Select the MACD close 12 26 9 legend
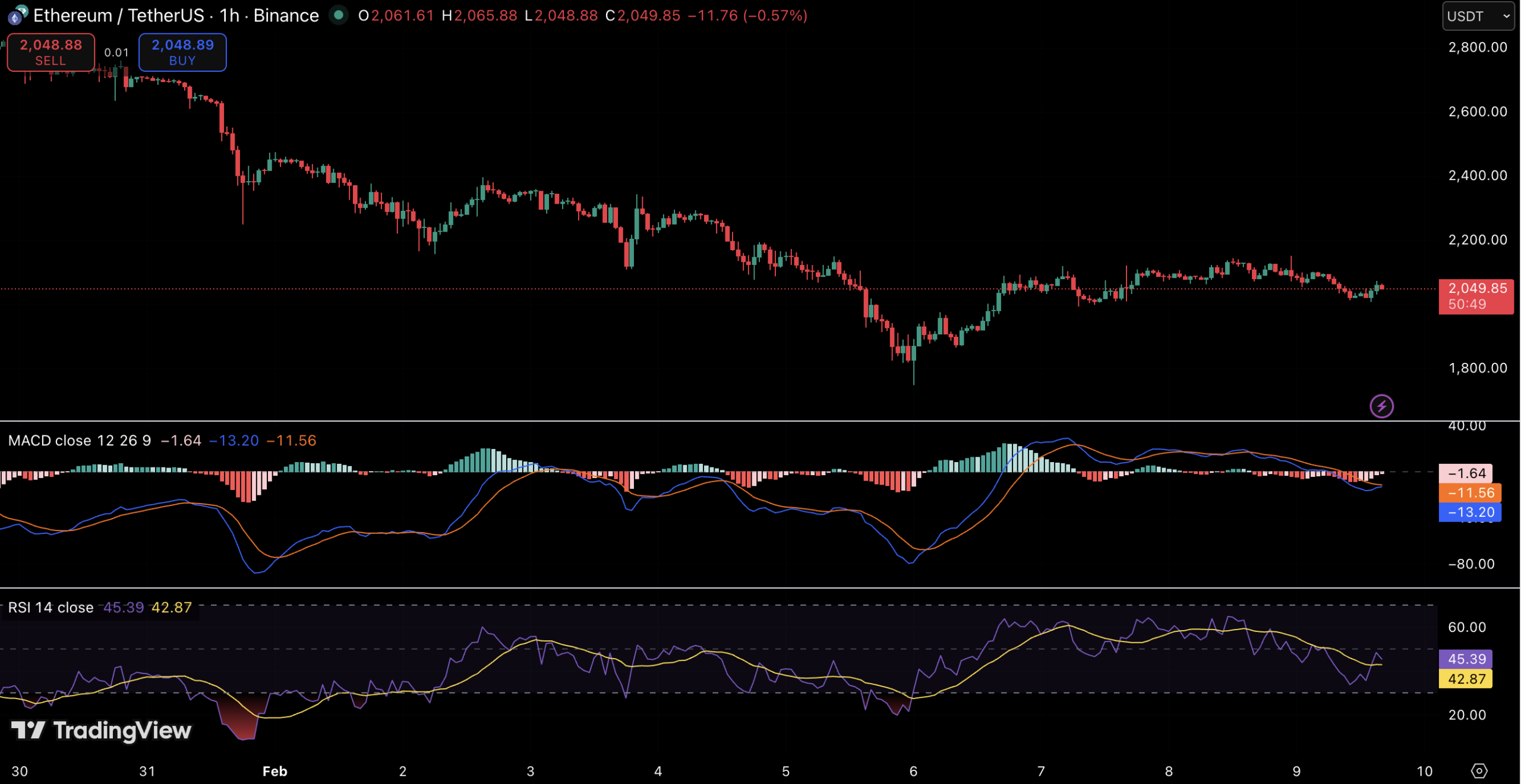 coord(79,441)
